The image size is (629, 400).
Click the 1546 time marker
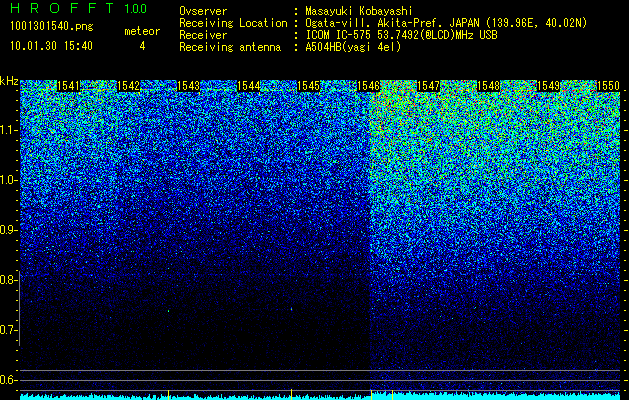(x=369, y=86)
